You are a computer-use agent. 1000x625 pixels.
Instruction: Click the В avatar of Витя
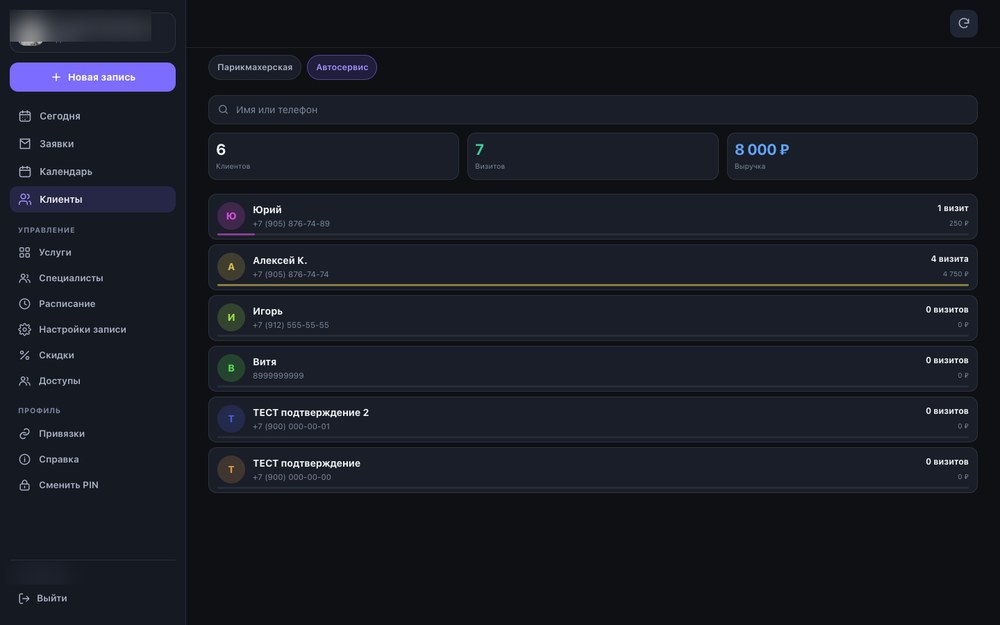[231, 368]
